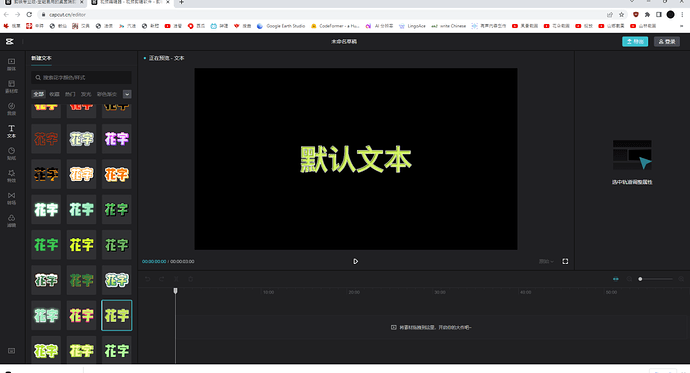Switch to the New Text panel tab
690x373 pixels.
[41, 58]
